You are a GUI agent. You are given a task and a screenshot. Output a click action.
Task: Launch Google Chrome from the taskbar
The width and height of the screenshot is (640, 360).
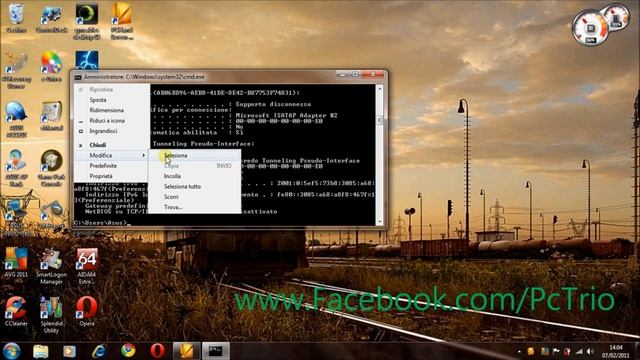click(x=128, y=351)
